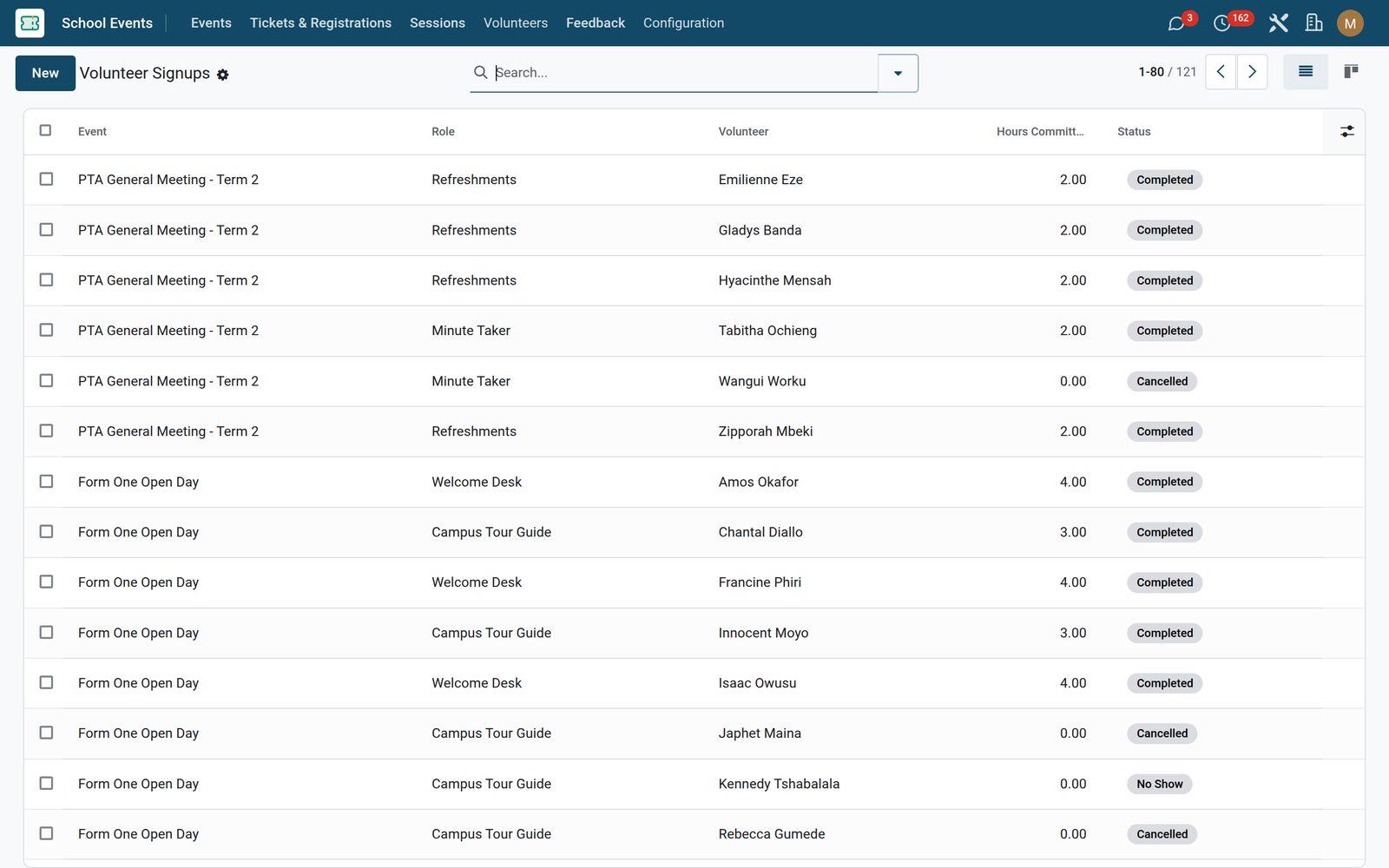Select the Emilienne Eze row checkbox
The width and height of the screenshot is (1389, 868).
pyautogui.click(x=46, y=179)
